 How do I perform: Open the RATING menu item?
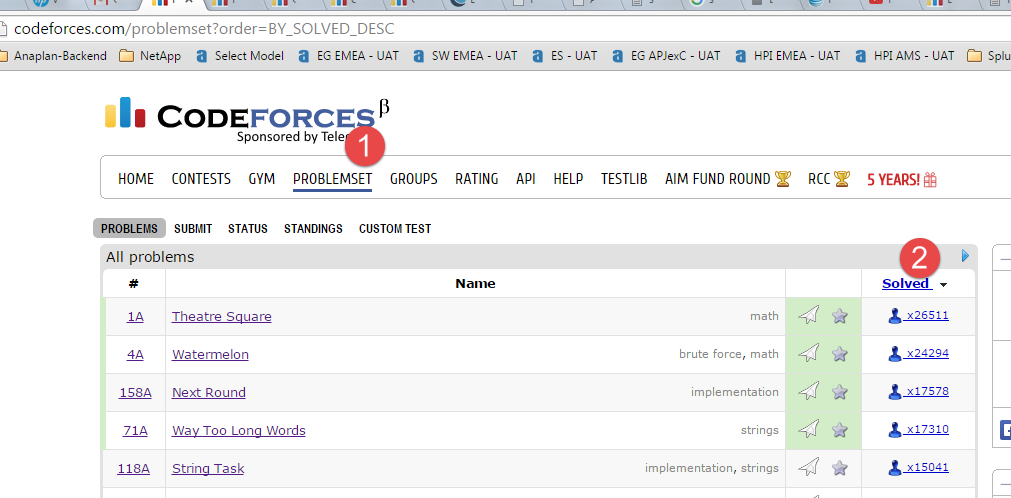pyautogui.click(x=476, y=179)
